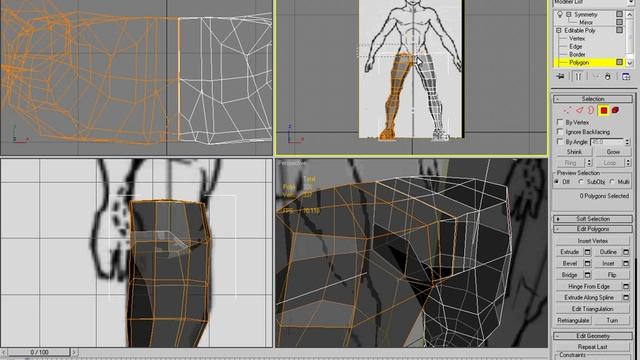Click Make Unique icon below stack
Screen dimensions: 640x360
(596, 76)
